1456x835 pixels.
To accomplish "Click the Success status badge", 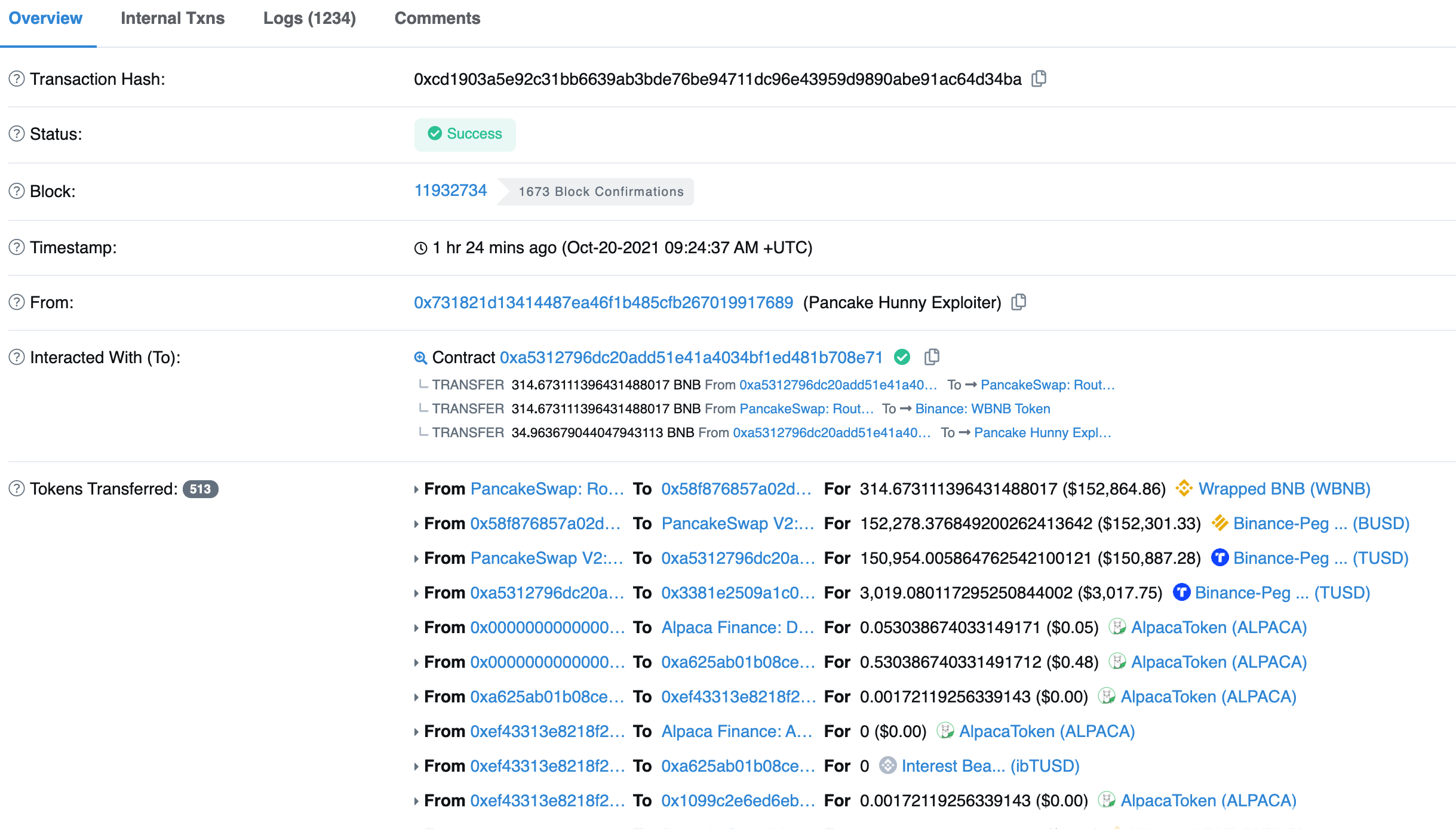I will tap(465, 134).
